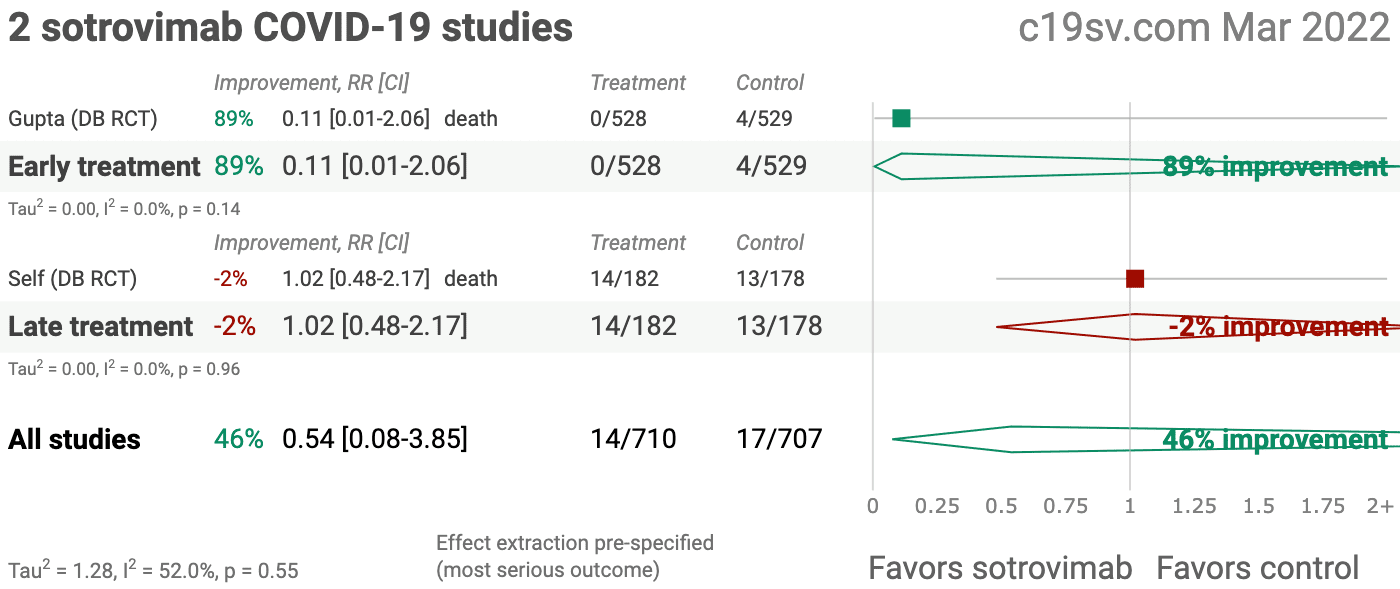Screen dimensions: 1400x589
Task: Click the 46% improvement chart label
Action: 1275,440
